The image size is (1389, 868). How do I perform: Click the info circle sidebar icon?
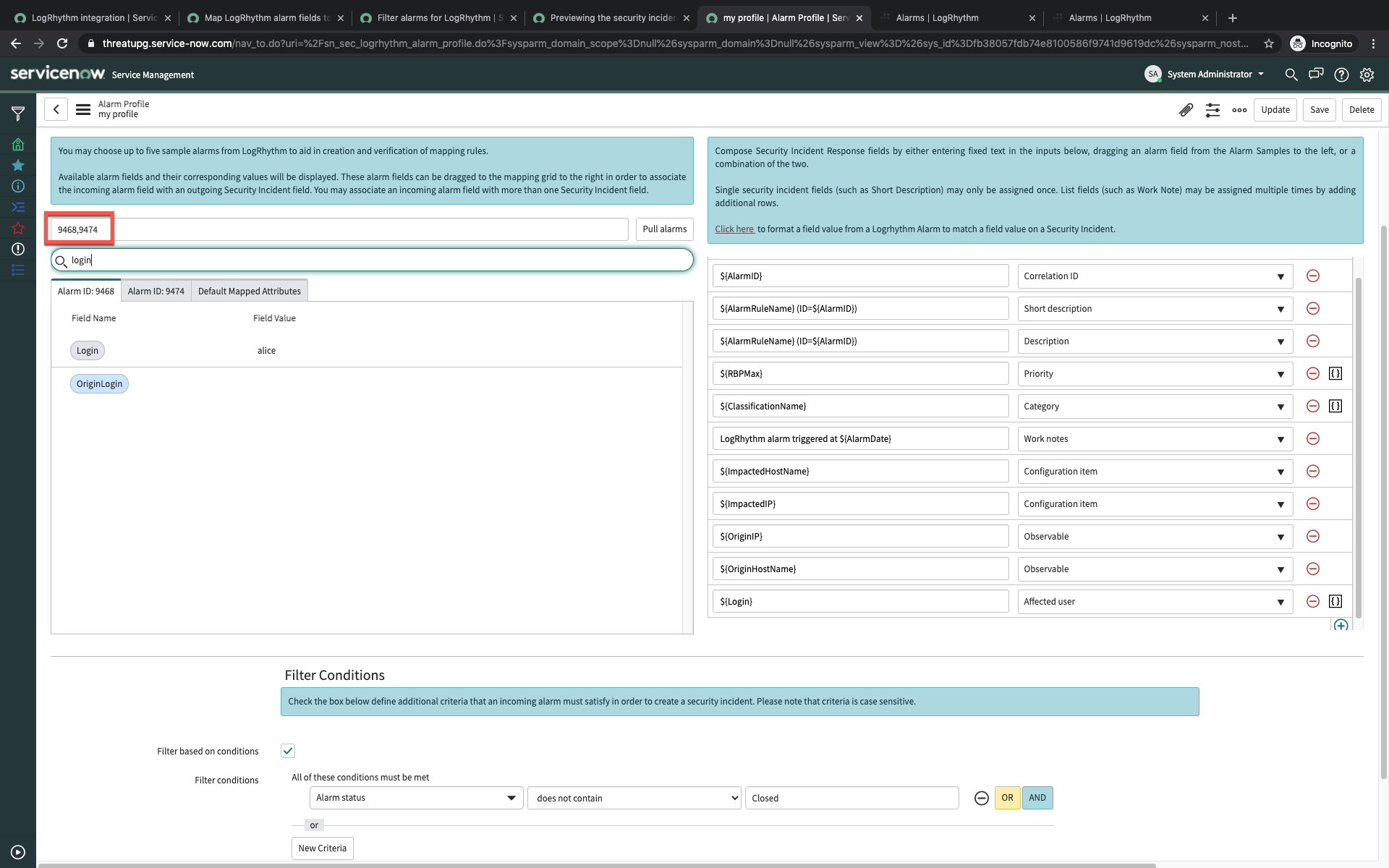point(18,187)
